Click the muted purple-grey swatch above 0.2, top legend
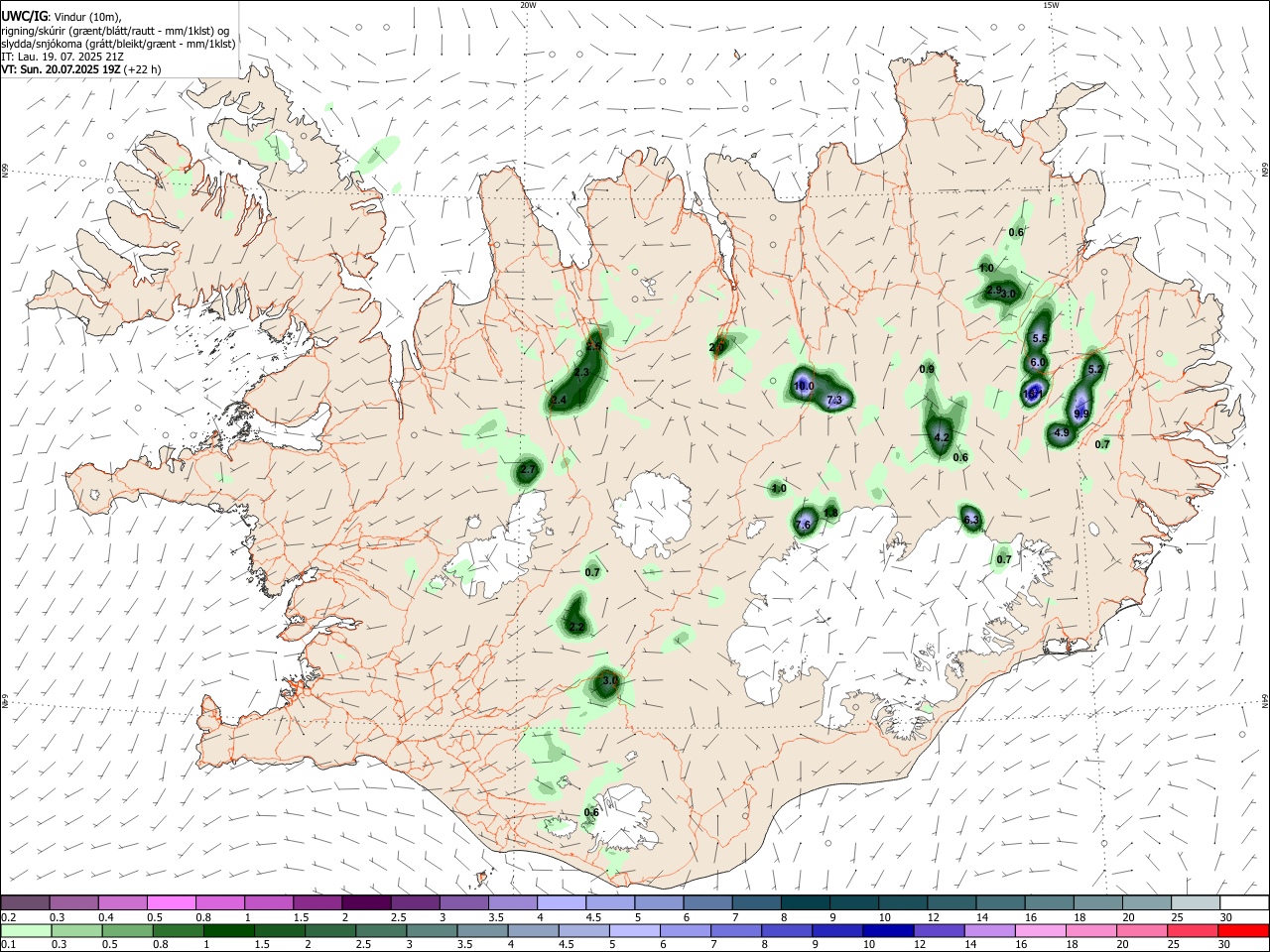The width and height of the screenshot is (1270, 952). click(x=26, y=902)
